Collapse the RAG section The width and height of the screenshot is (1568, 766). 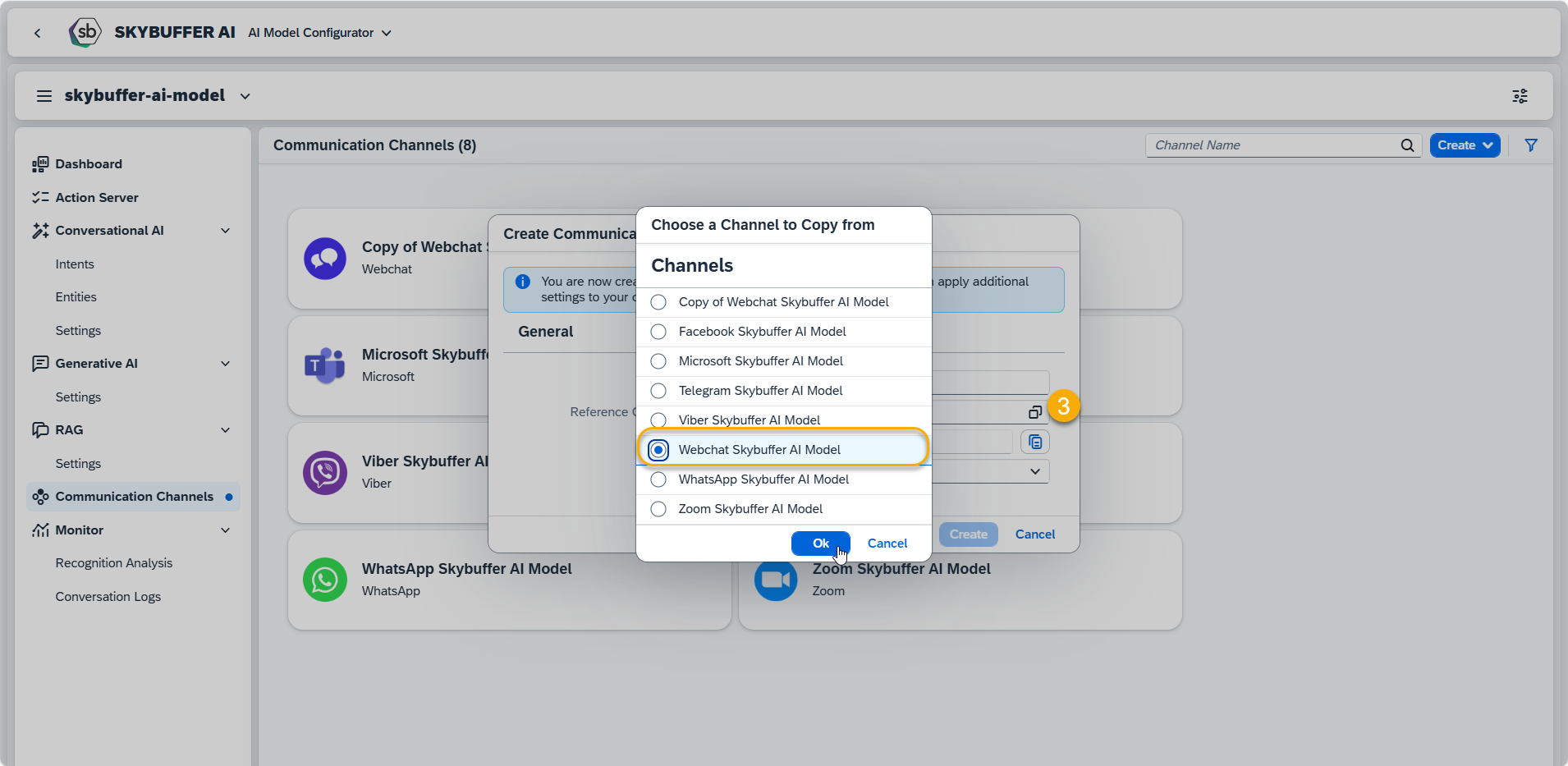[226, 430]
